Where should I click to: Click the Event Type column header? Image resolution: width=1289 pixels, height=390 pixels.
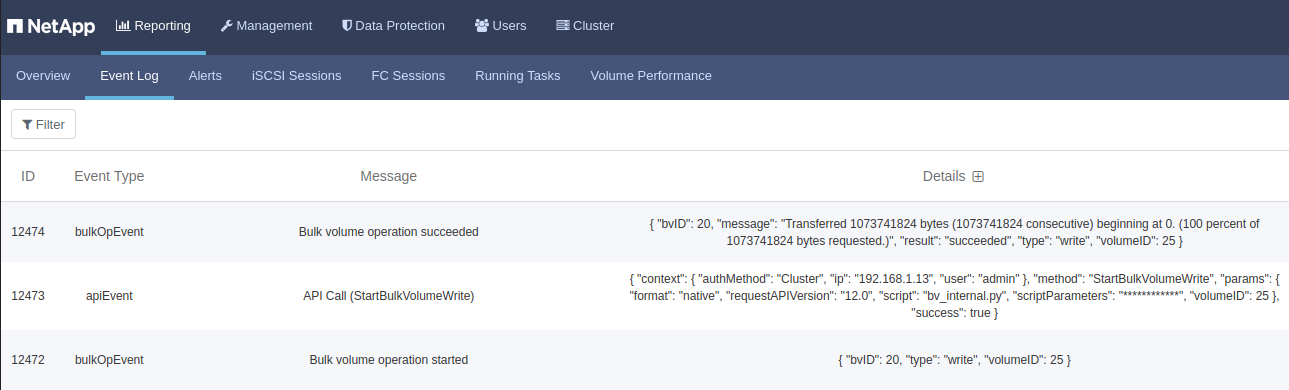[109, 176]
